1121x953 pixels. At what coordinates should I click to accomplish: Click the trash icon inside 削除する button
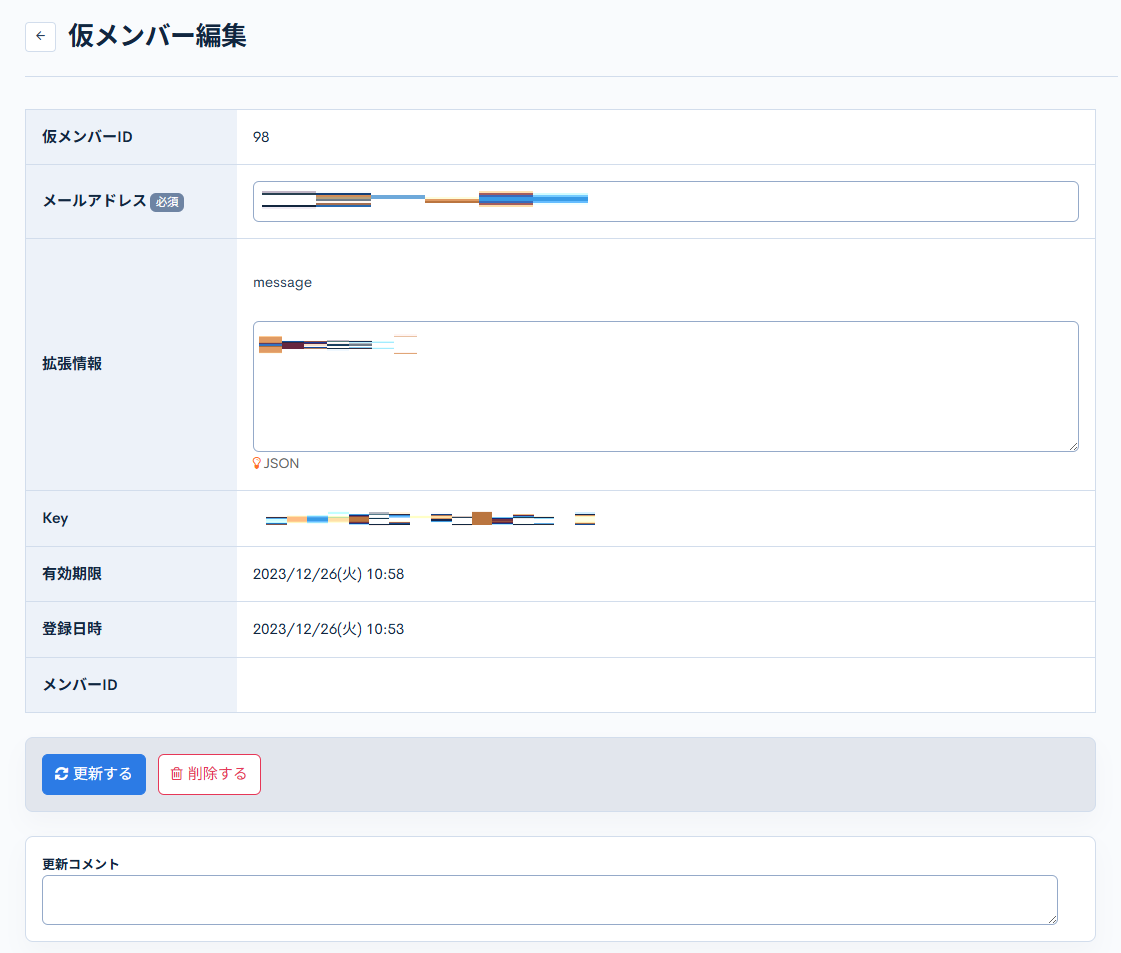[x=180, y=774]
